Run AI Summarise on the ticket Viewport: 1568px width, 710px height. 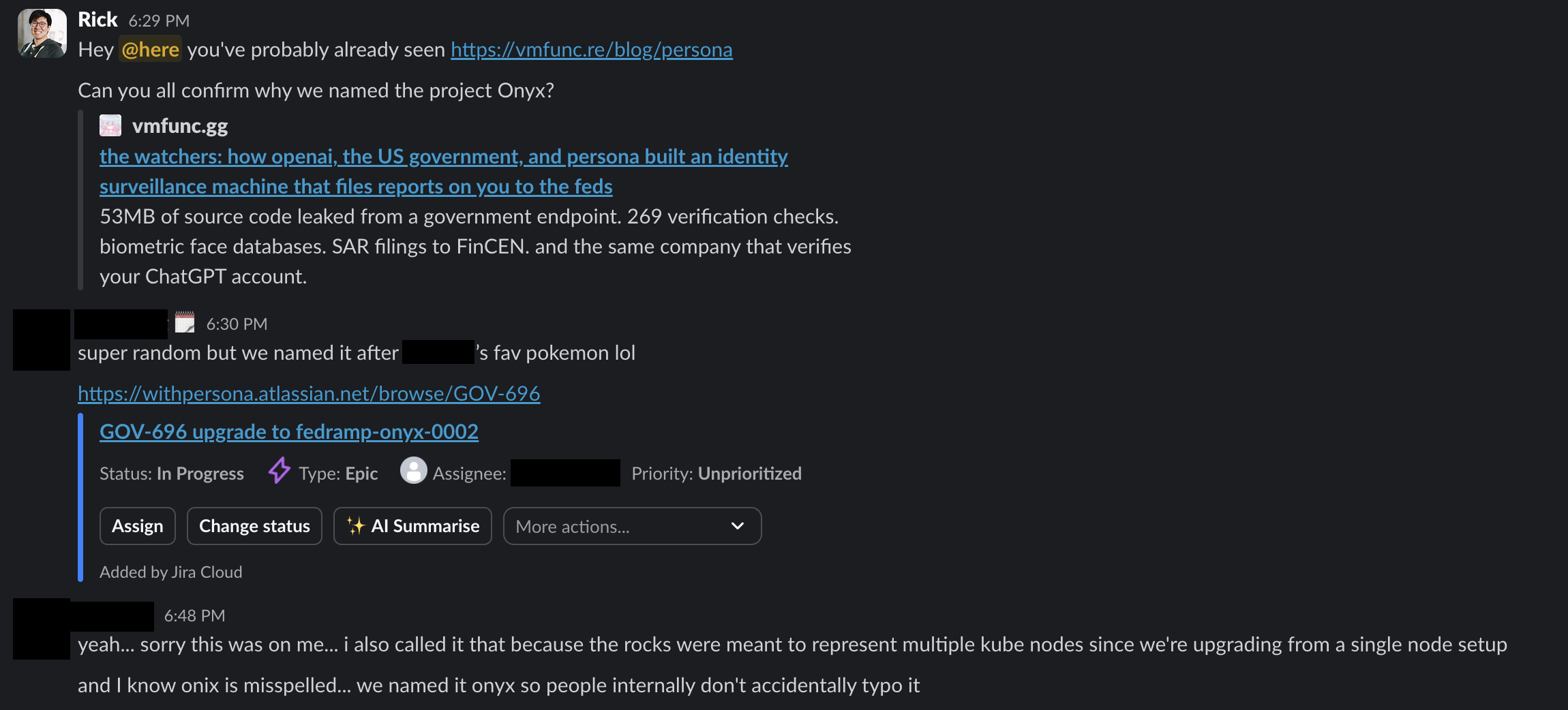pyautogui.click(x=412, y=525)
